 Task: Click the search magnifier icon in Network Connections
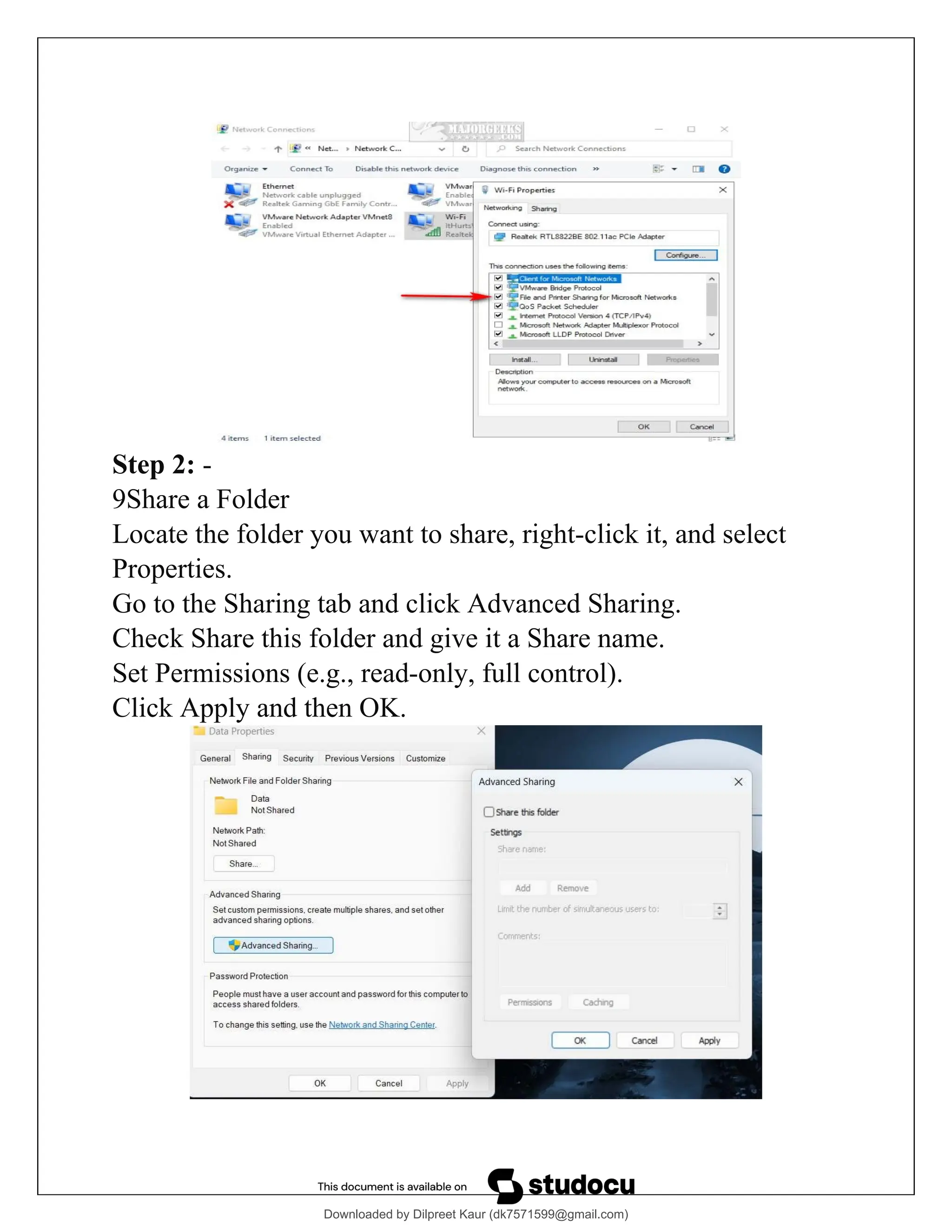point(501,148)
